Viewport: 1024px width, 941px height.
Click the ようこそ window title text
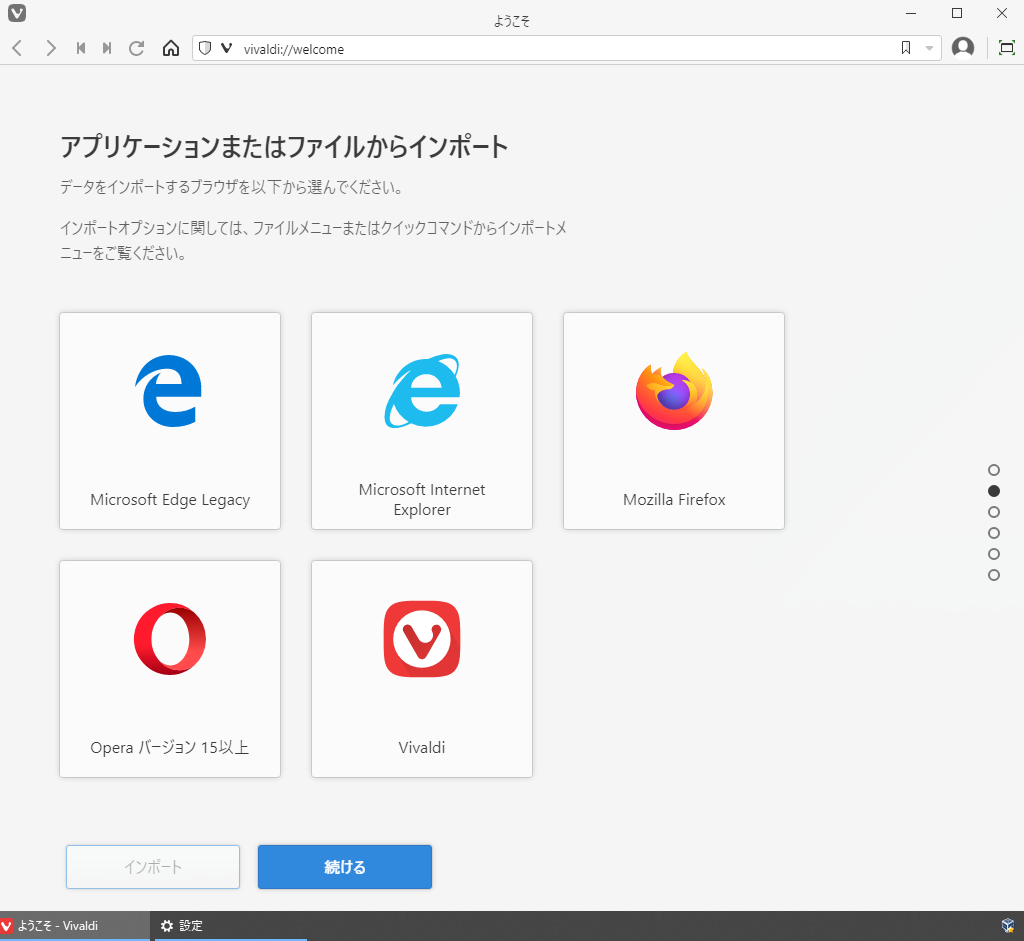coord(512,22)
